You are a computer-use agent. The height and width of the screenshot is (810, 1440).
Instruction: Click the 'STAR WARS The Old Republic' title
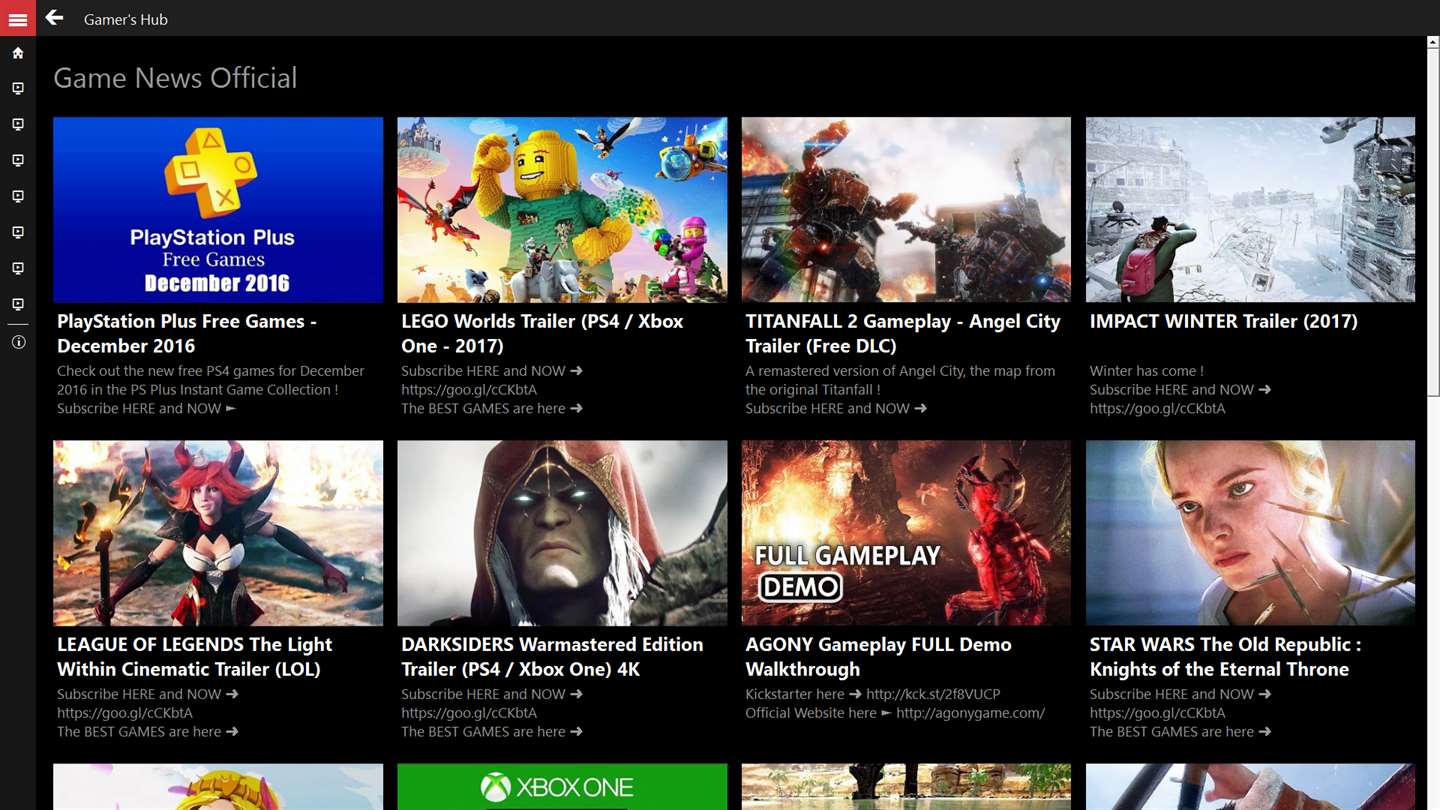click(x=1225, y=657)
